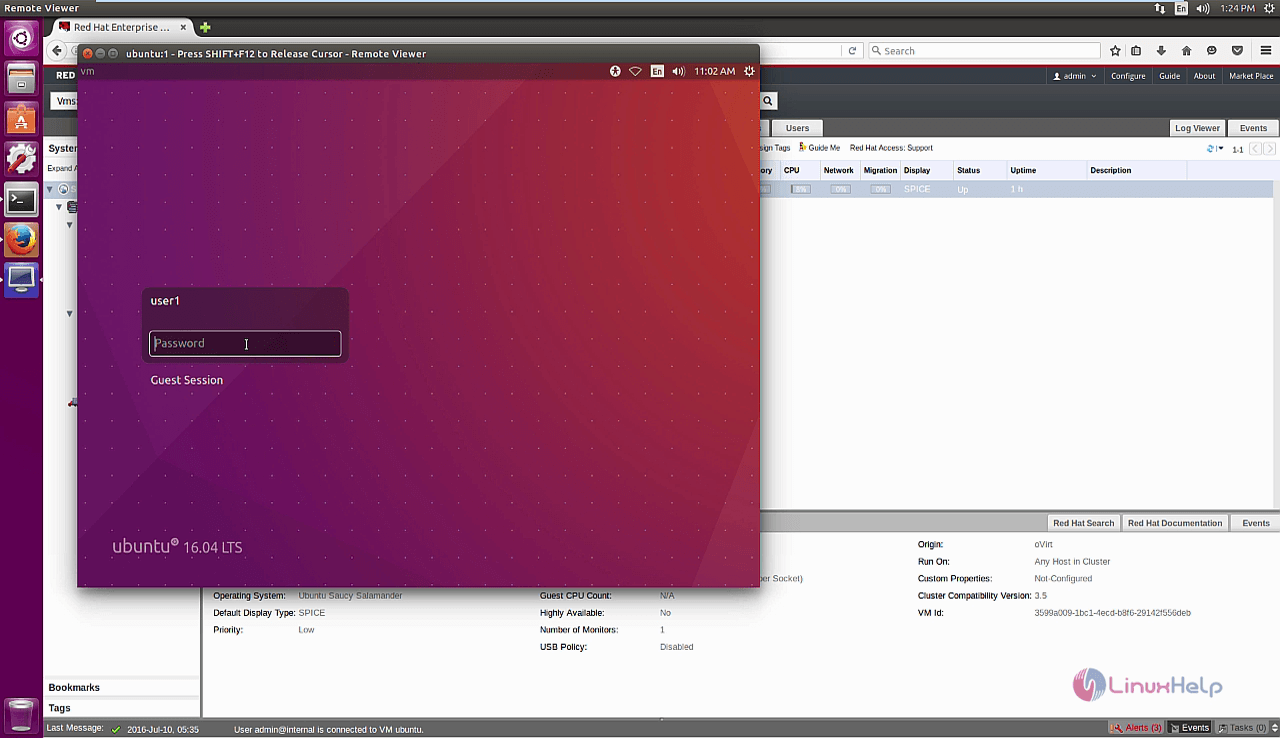The image size is (1280, 738).
Task: Open Events sub-tab in details pane
Action: (x=1256, y=523)
